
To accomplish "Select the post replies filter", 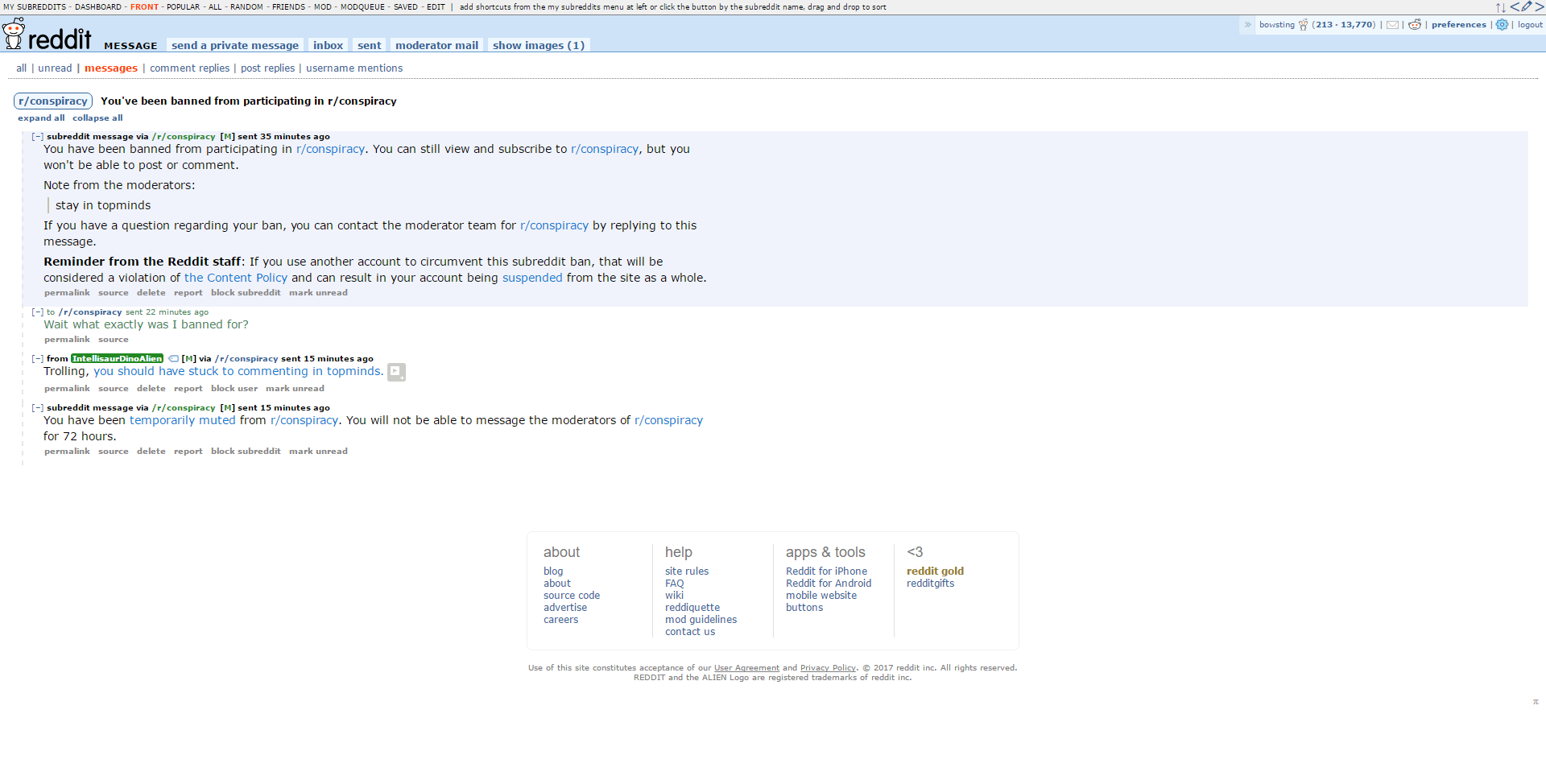I will (267, 68).
